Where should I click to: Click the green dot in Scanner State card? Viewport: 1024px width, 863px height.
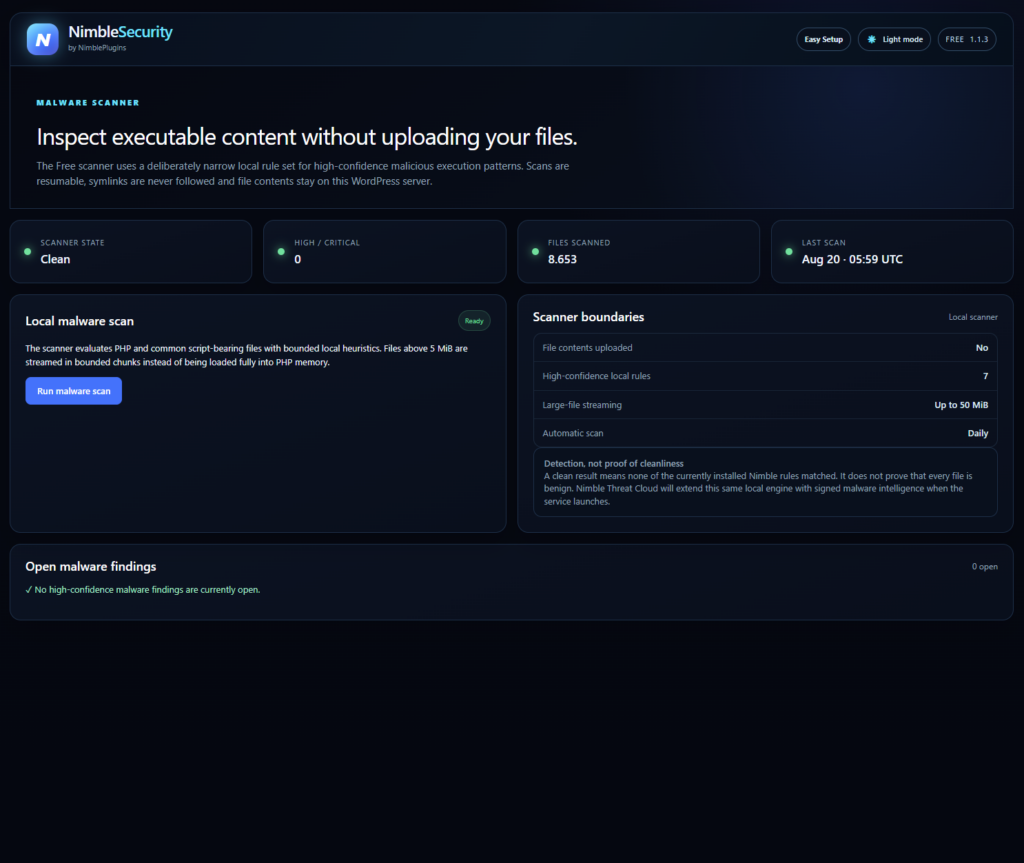click(27, 252)
